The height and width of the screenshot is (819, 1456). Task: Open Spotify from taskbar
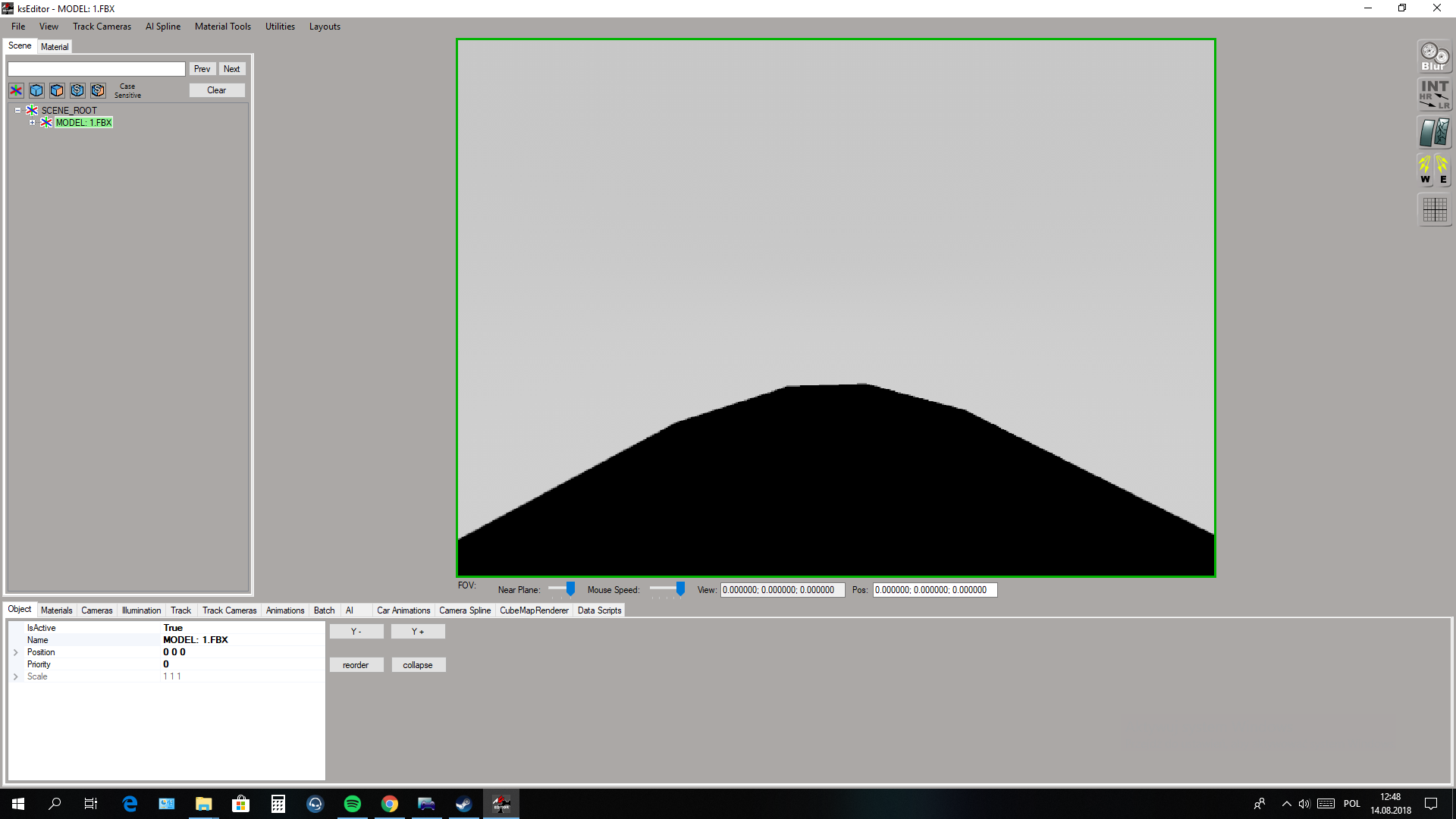coord(352,804)
